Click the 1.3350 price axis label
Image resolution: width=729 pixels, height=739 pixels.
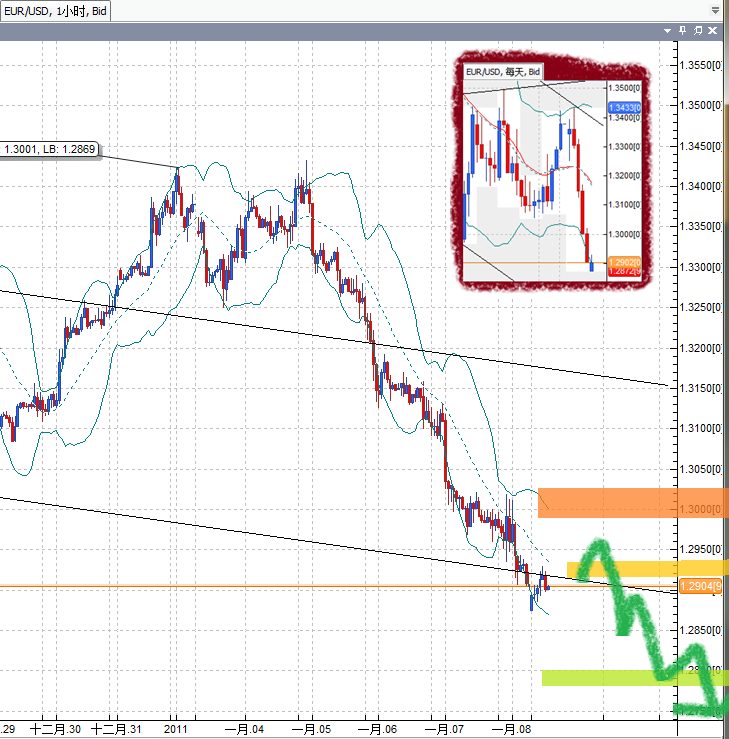point(700,226)
